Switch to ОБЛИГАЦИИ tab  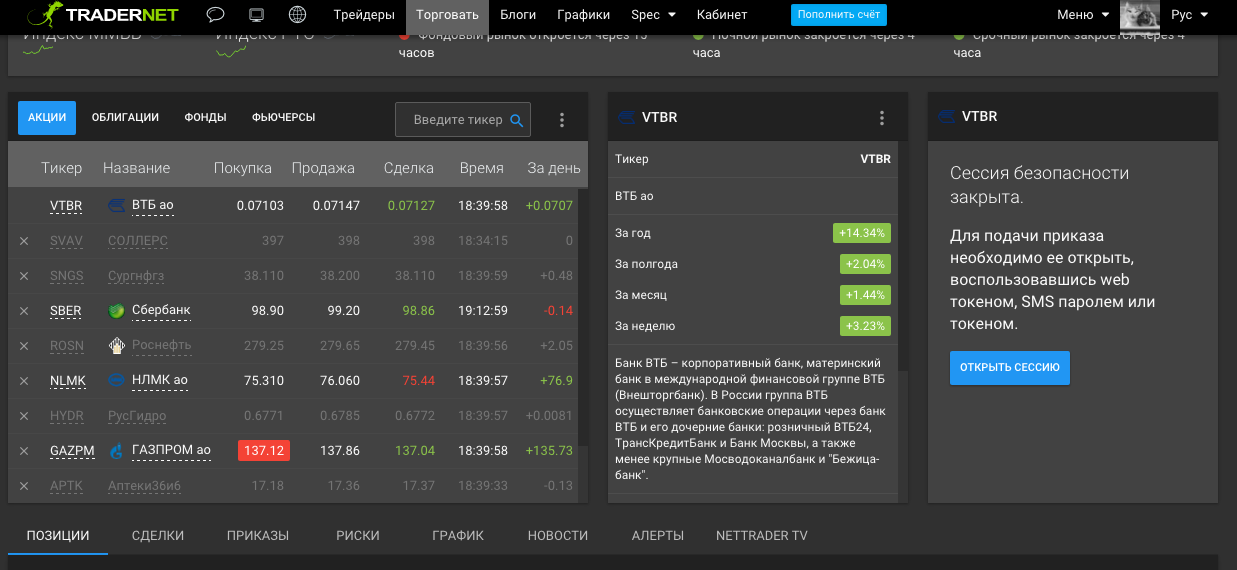125,117
